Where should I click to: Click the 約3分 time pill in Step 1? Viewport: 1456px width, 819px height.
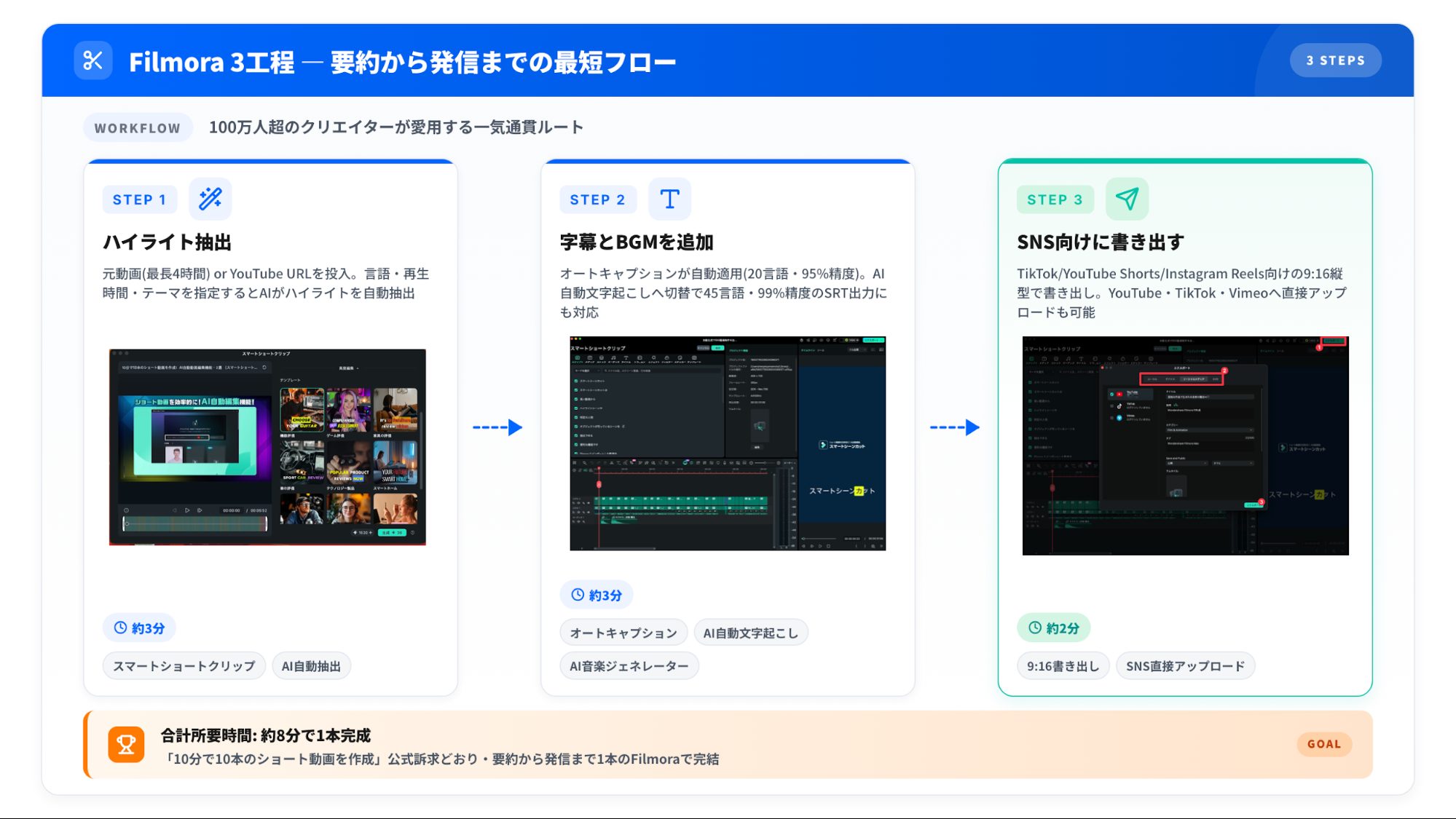pos(139,628)
